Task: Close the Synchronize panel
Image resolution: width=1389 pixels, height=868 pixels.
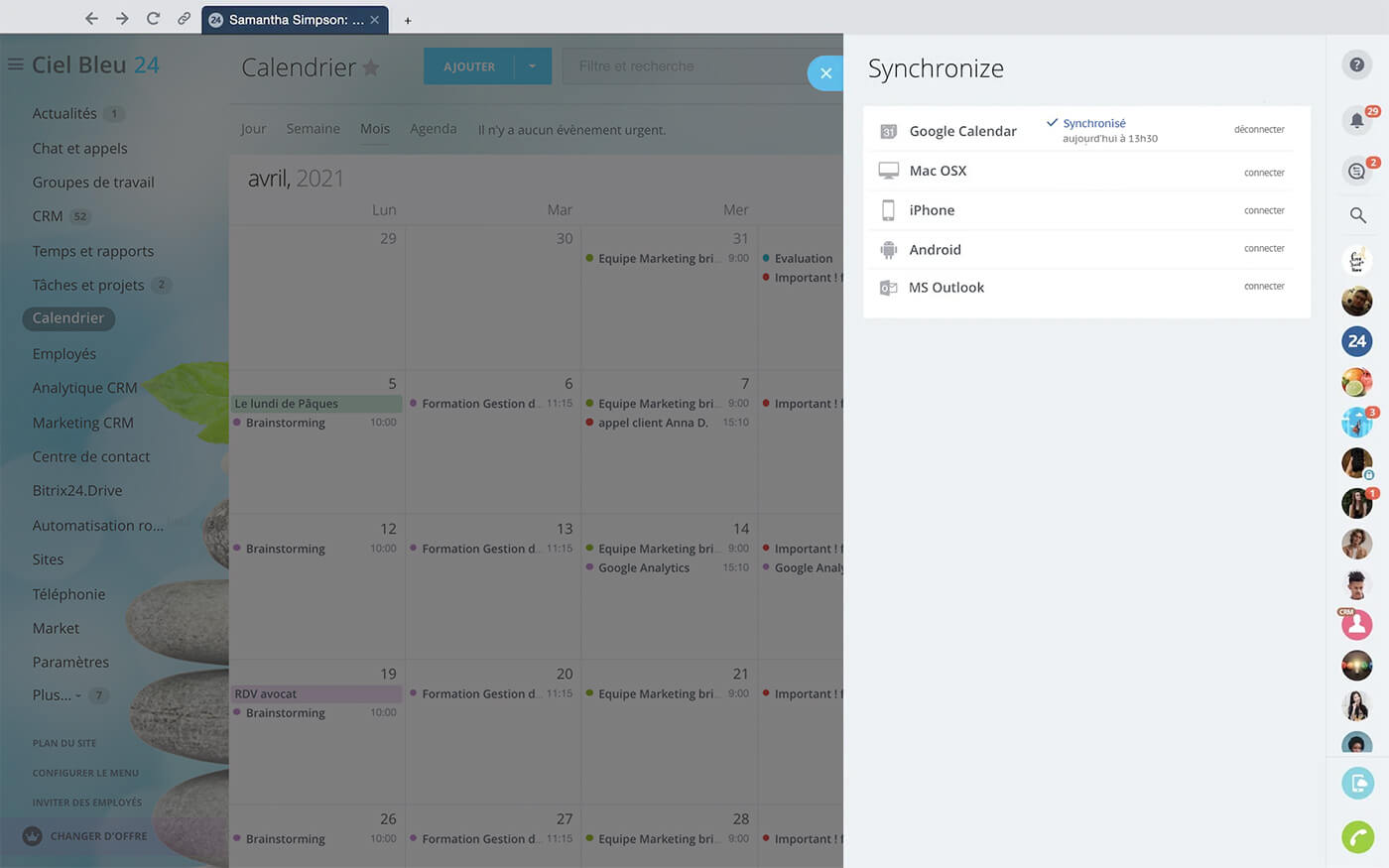Action: point(825,73)
